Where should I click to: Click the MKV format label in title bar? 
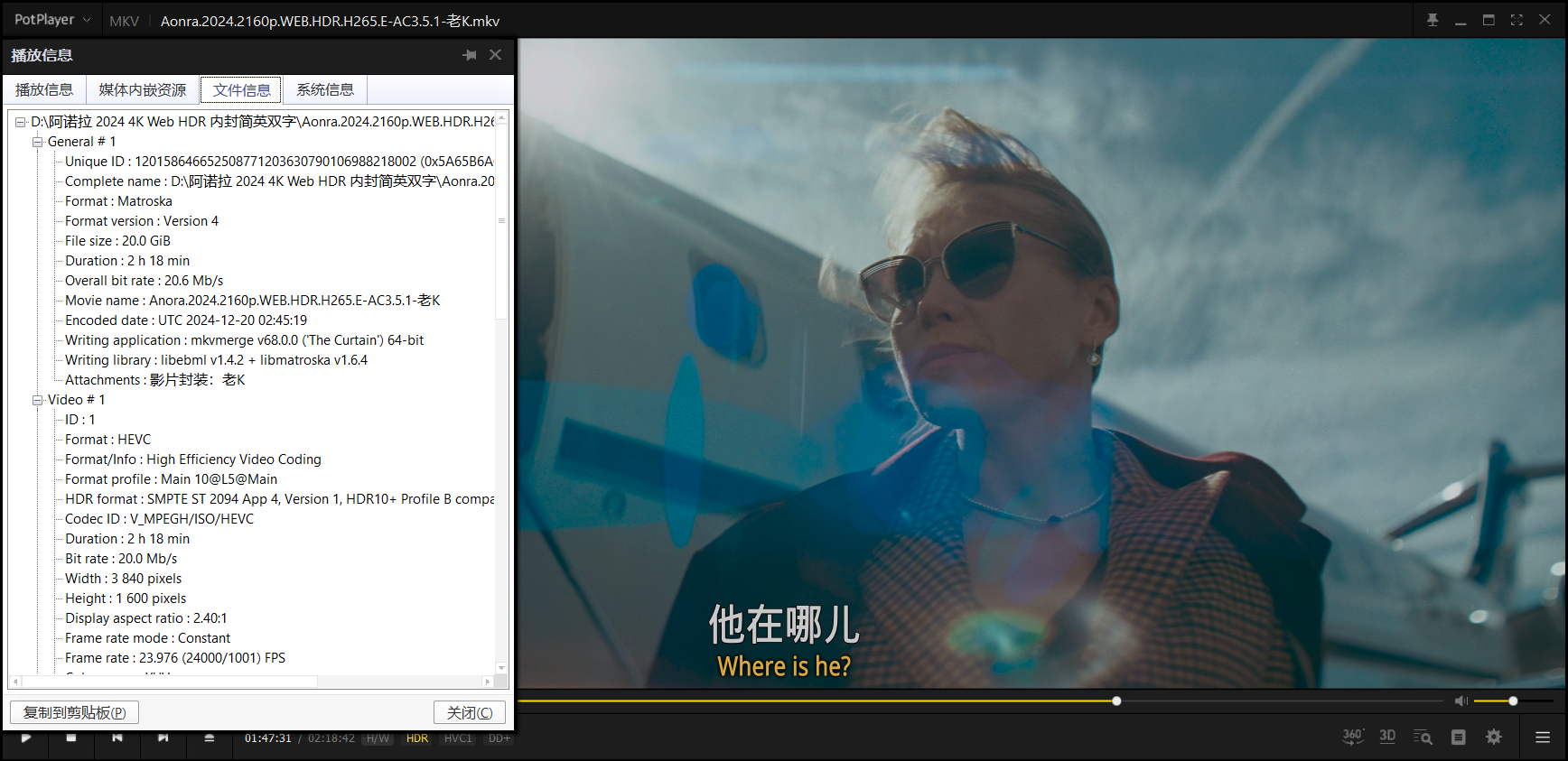(124, 21)
